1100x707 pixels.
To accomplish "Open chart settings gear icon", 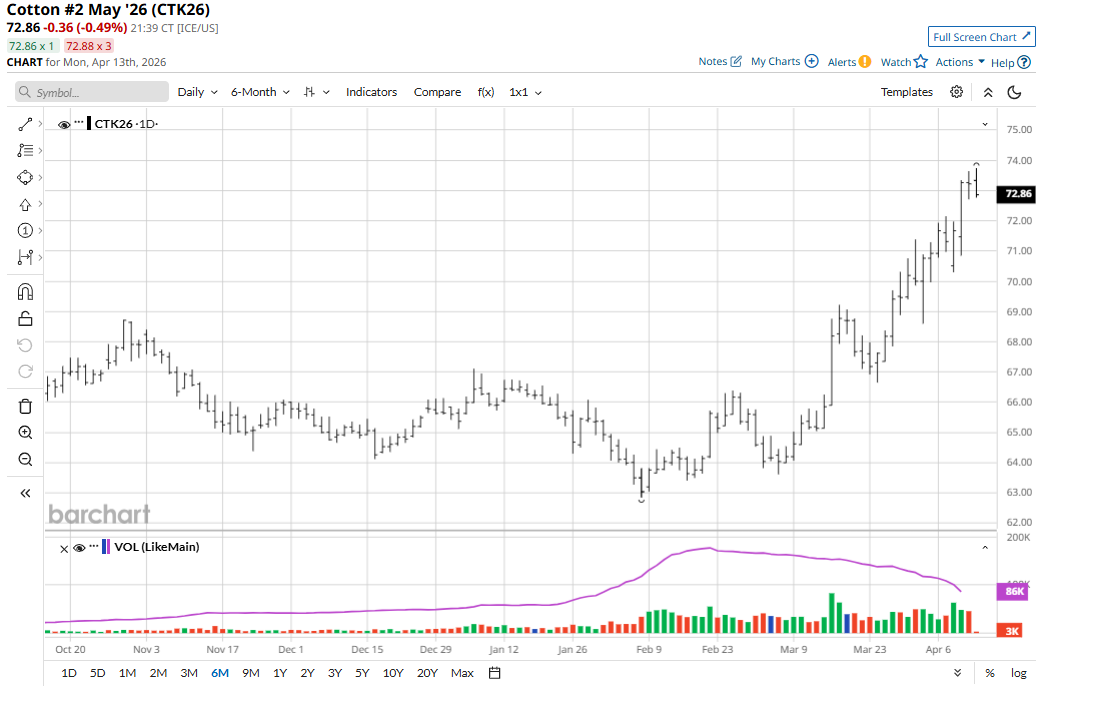I will (957, 92).
